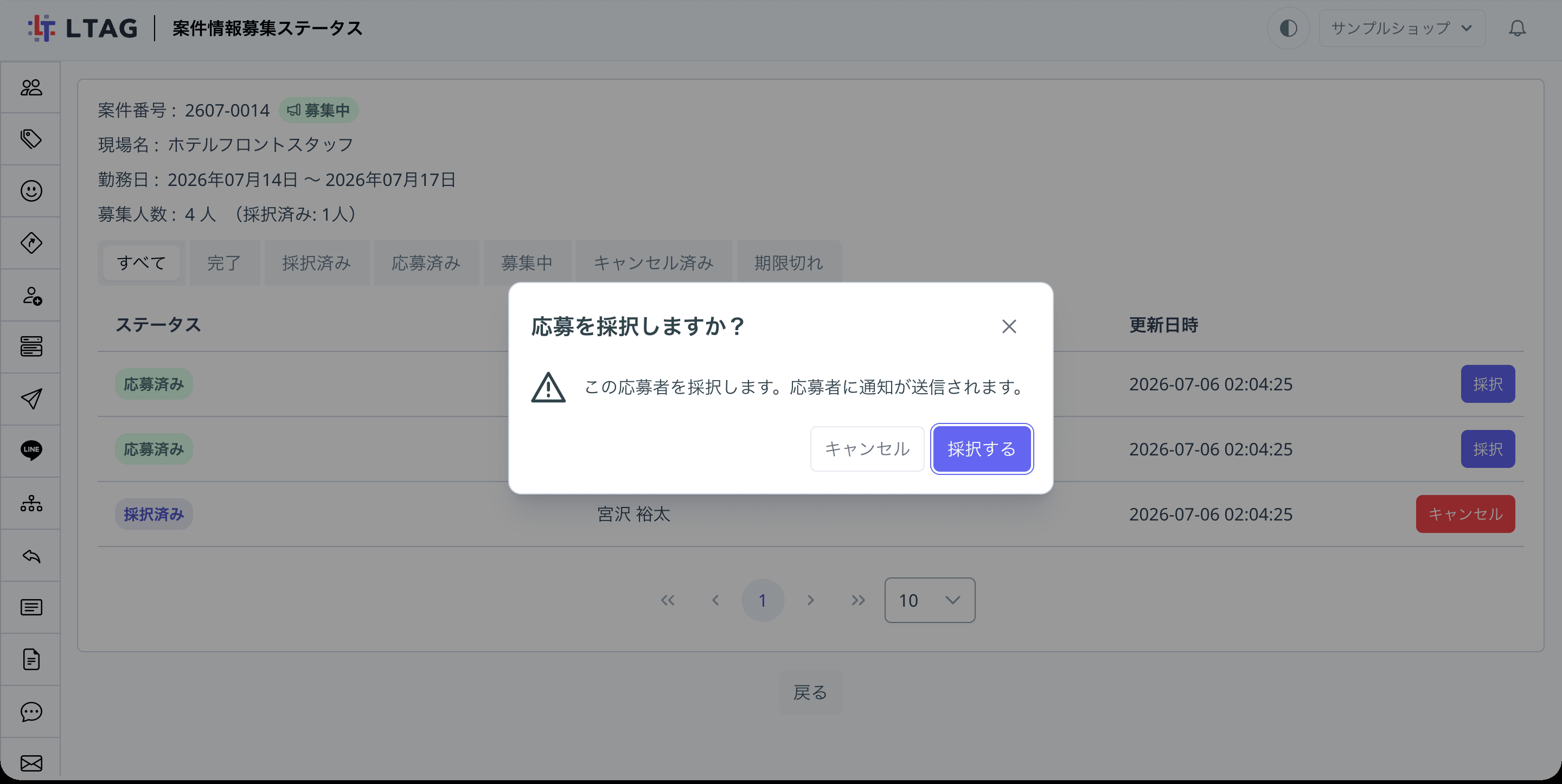1562x784 pixels.
Task: Go to the first page of results
Action: pos(668,600)
